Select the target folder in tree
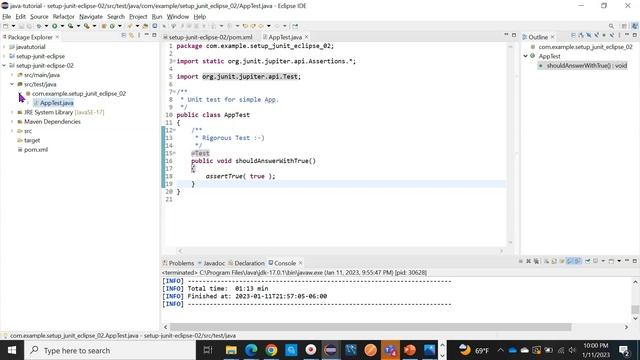Viewport: 640px width, 360px height. [x=32, y=140]
